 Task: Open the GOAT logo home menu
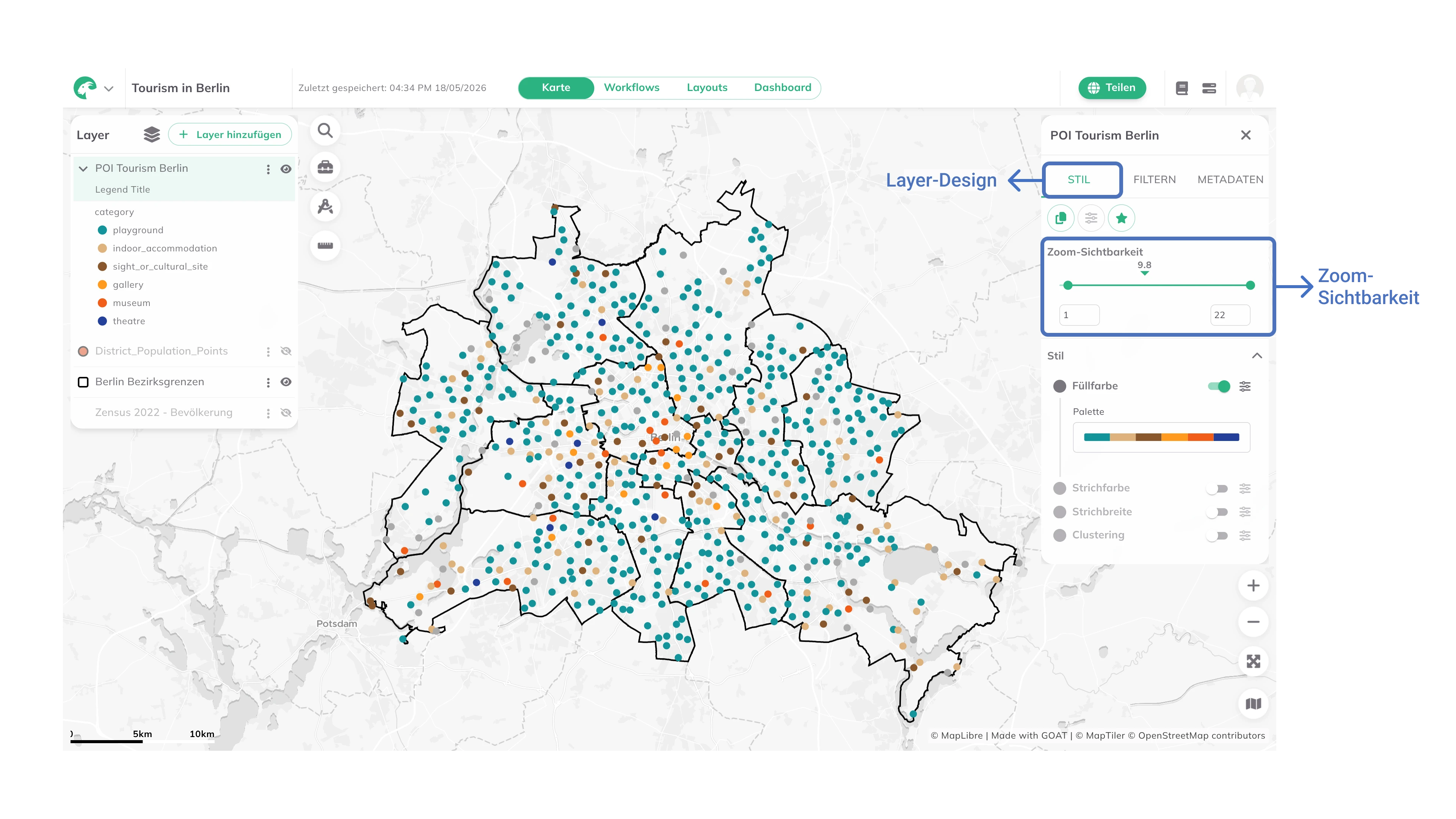85,88
